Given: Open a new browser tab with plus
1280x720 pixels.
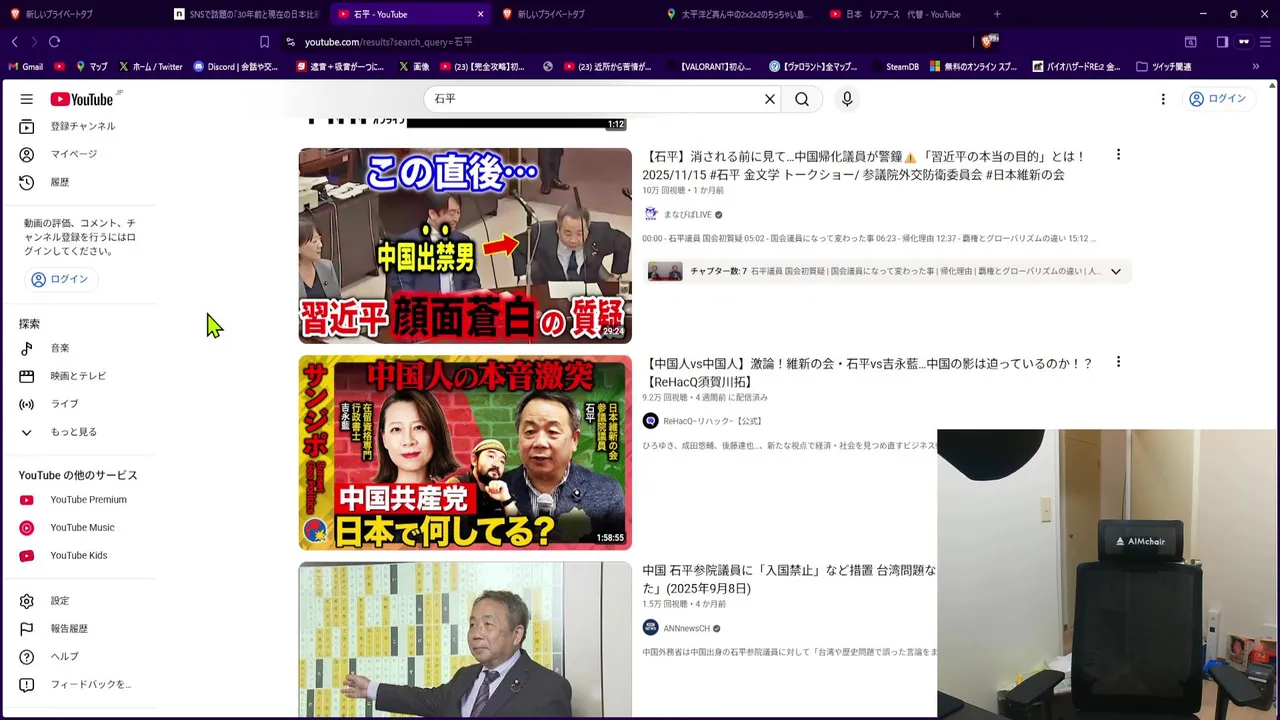Looking at the screenshot, I should [x=997, y=14].
